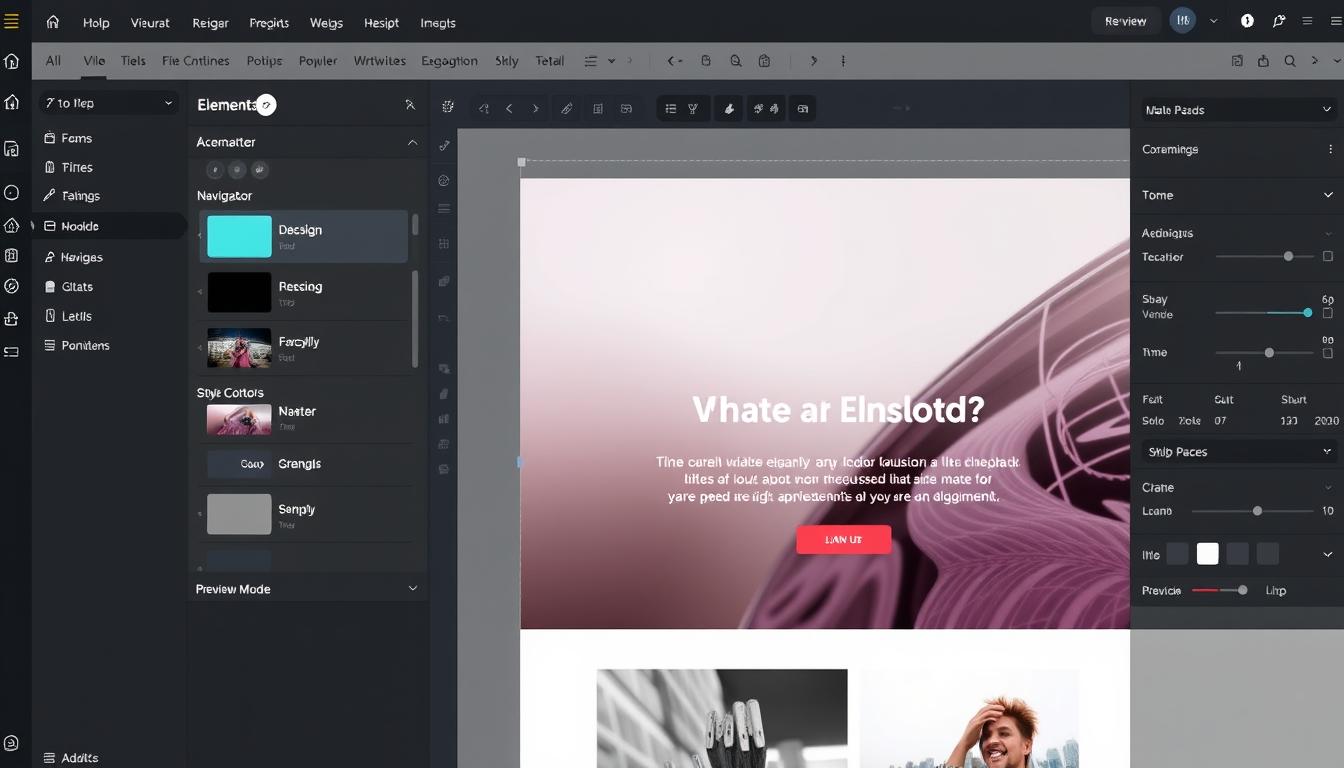Click the search icon above the Mate Paads panel

1290,61
